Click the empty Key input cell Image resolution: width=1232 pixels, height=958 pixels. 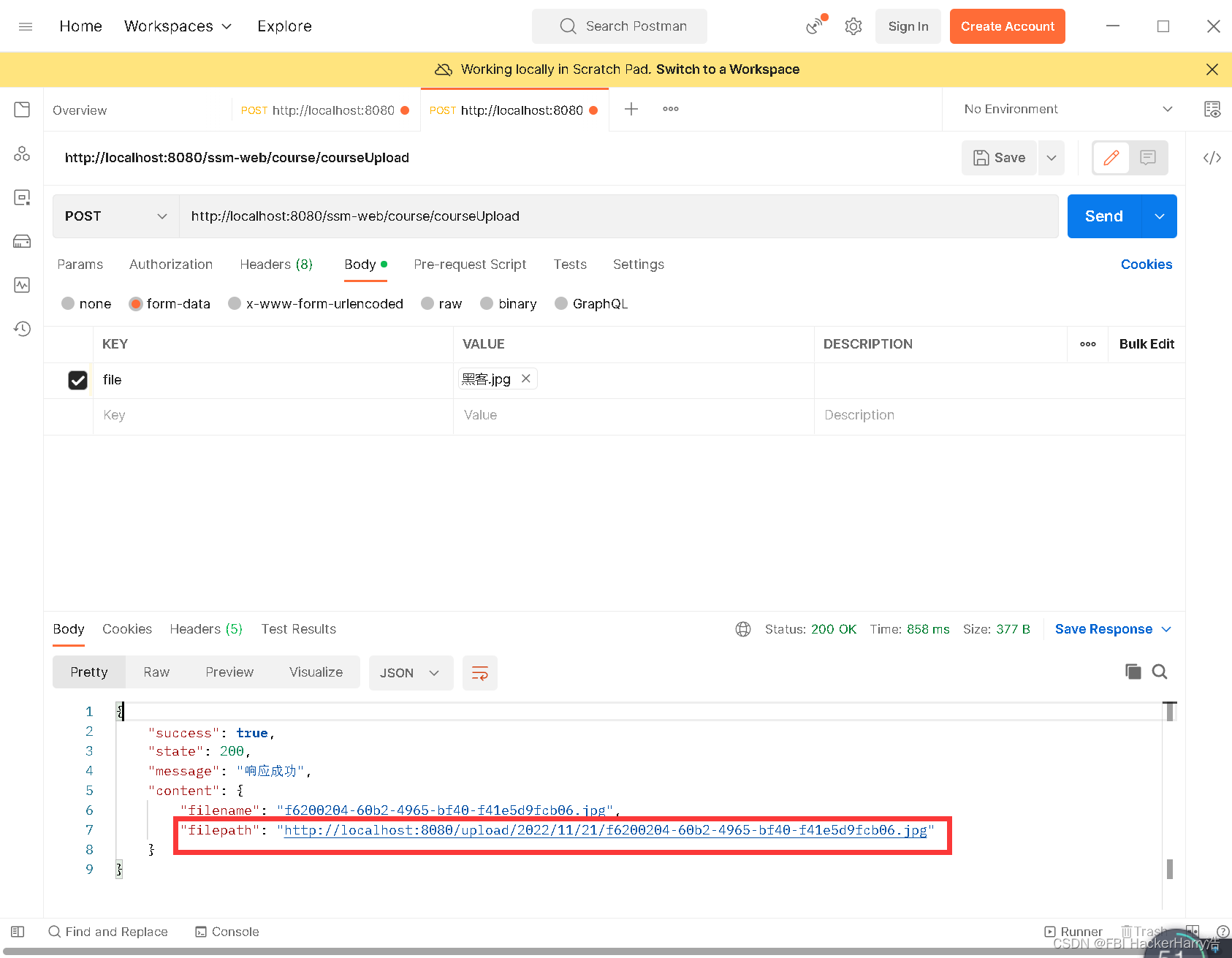click(273, 415)
